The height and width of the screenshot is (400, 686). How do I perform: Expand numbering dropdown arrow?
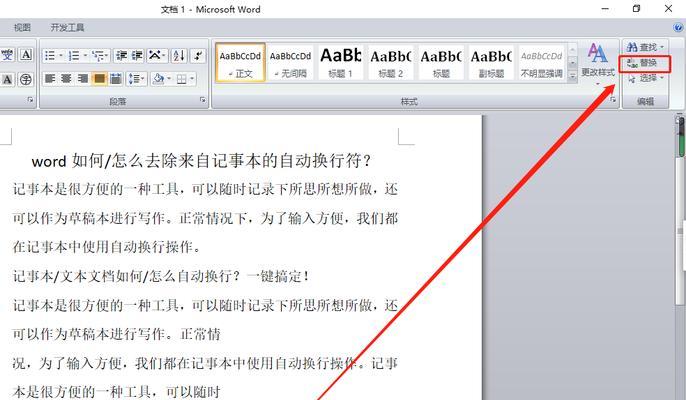pyautogui.click(x=85, y=56)
